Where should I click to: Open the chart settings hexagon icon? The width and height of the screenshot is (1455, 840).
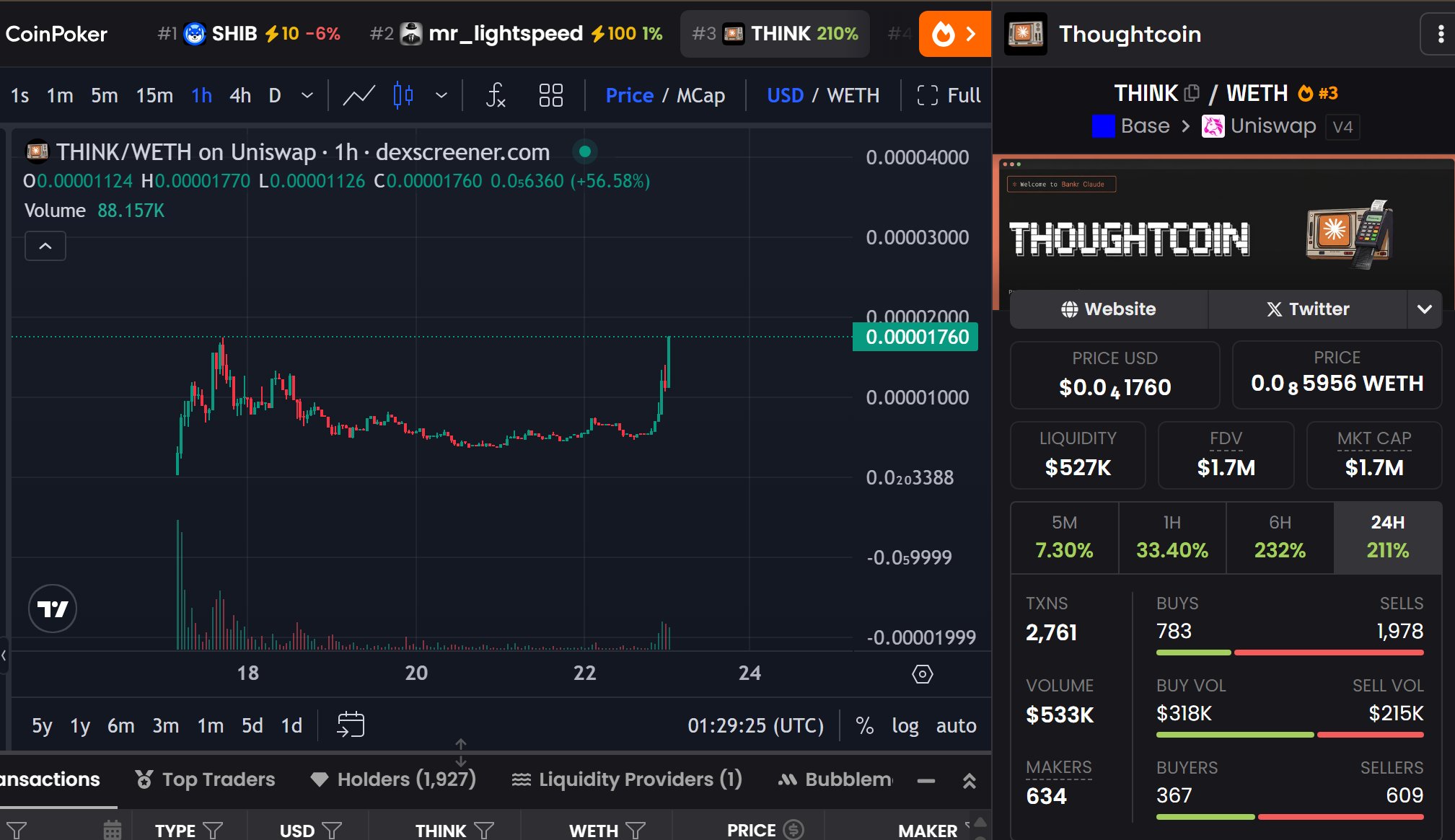click(x=922, y=674)
